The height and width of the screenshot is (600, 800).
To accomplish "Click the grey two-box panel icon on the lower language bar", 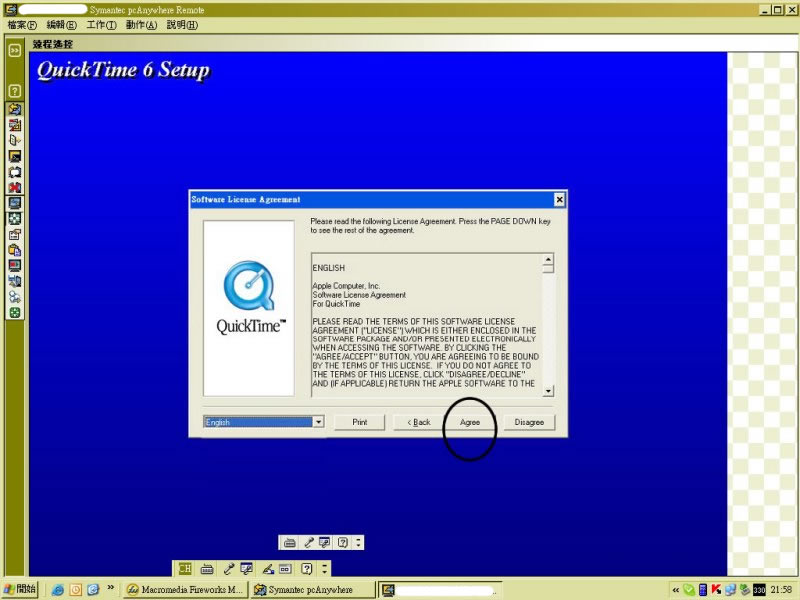I will 285,568.
